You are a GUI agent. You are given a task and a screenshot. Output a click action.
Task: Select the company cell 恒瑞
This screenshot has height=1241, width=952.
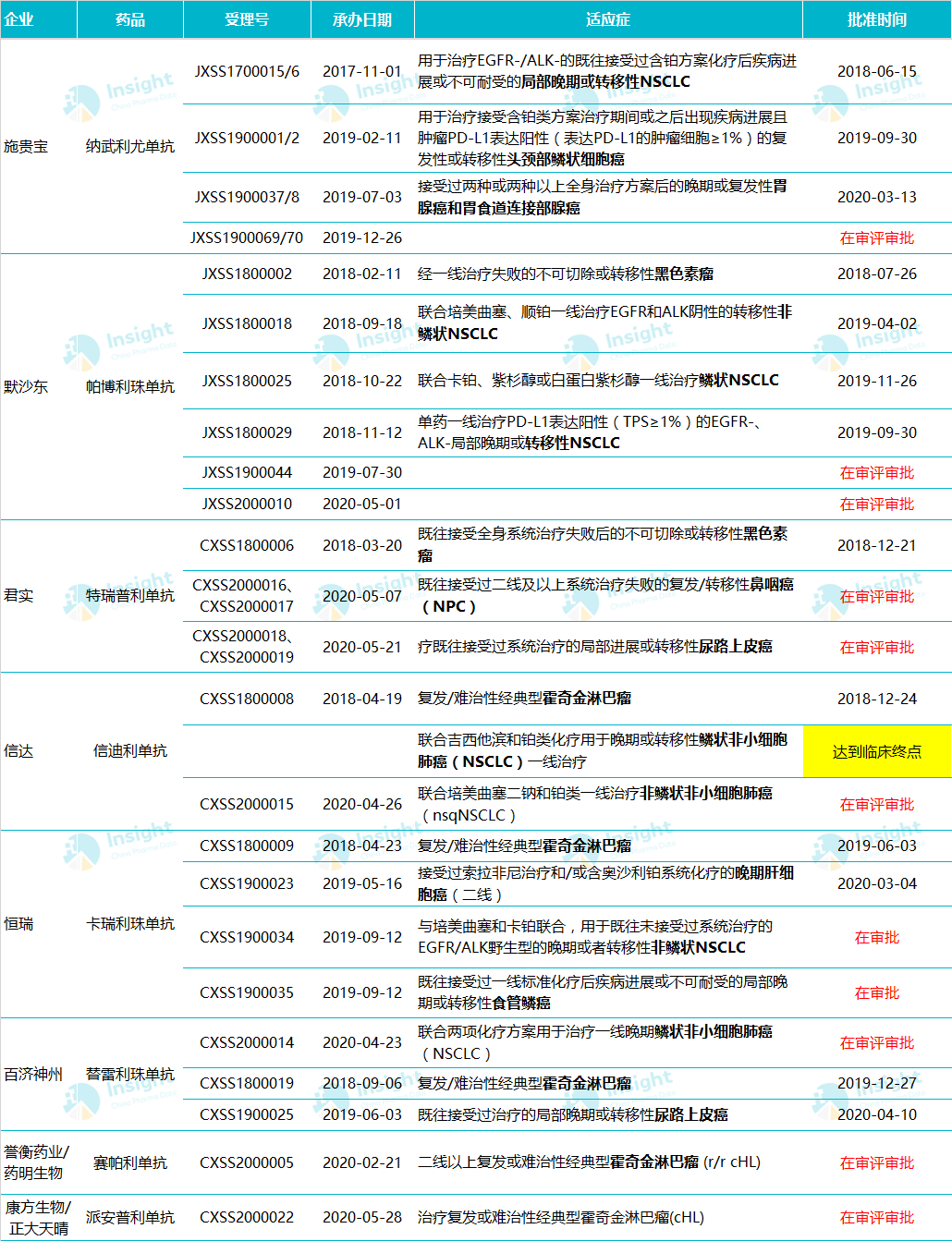(18, 923)
